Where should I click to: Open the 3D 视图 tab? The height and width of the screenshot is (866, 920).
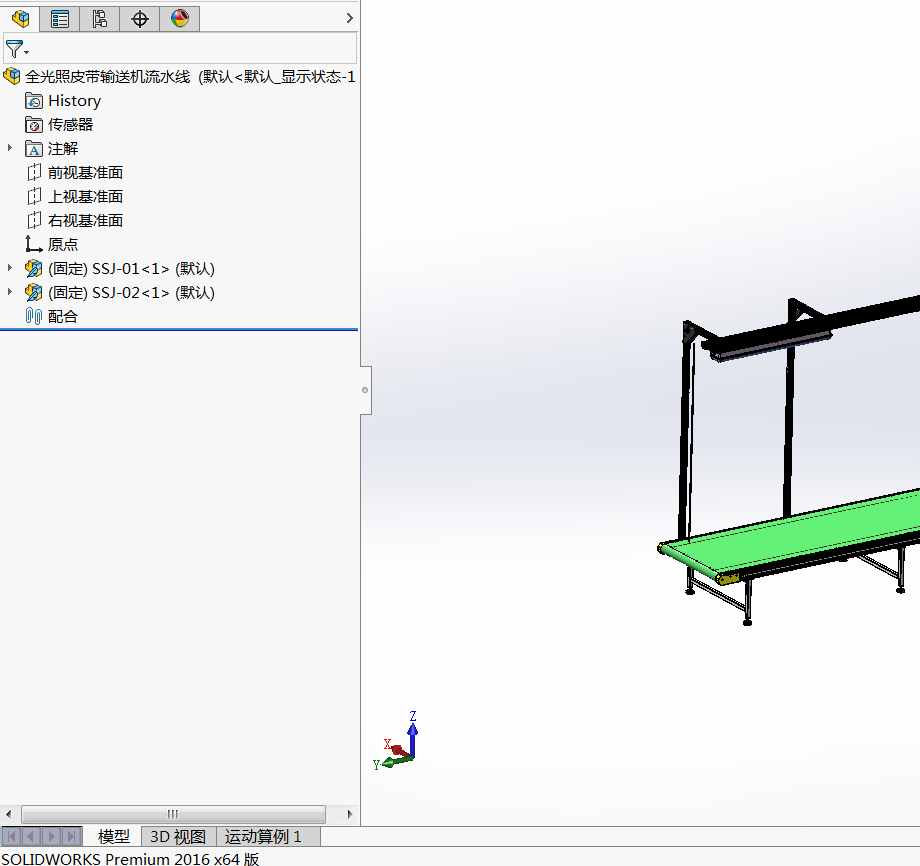(x=178, y=836)
